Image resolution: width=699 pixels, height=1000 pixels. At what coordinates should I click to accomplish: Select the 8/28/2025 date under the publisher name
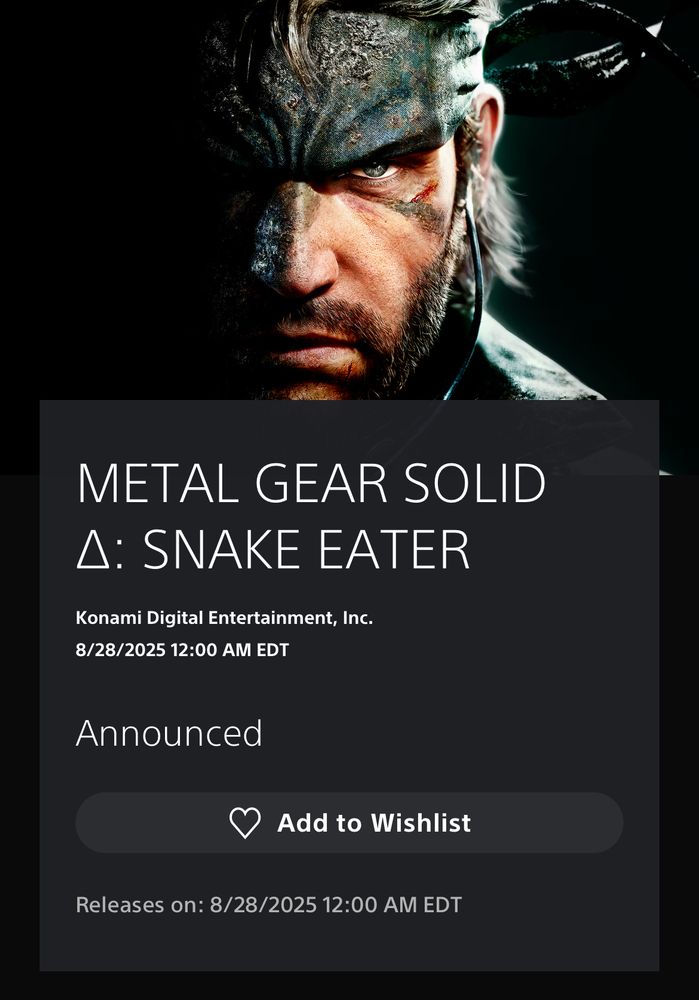tap(182, 650)
